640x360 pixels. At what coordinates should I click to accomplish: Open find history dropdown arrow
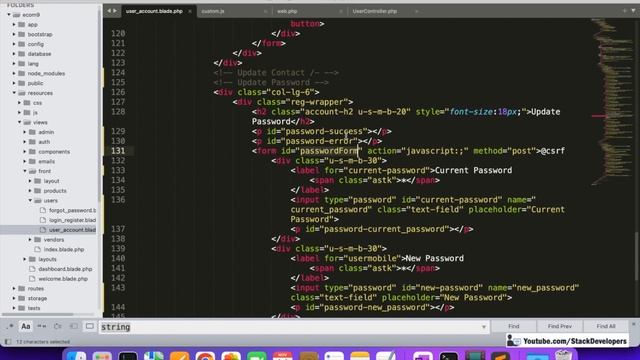(x=484, y=327)
